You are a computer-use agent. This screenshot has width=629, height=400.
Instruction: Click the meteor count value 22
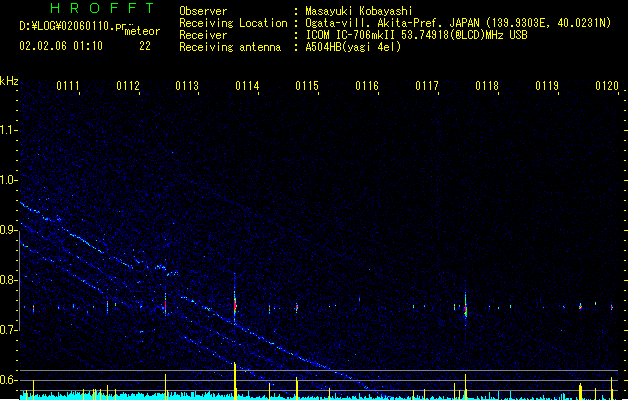145,46
